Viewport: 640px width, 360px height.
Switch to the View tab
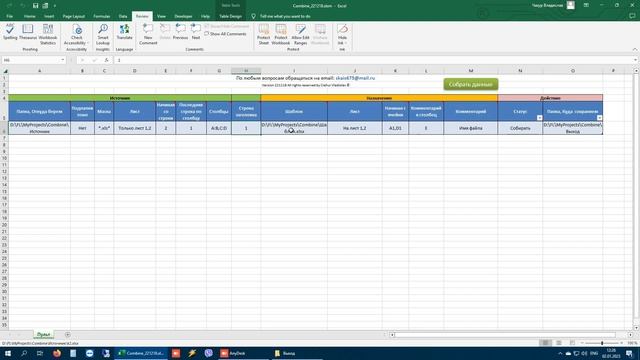click(161, 16)
